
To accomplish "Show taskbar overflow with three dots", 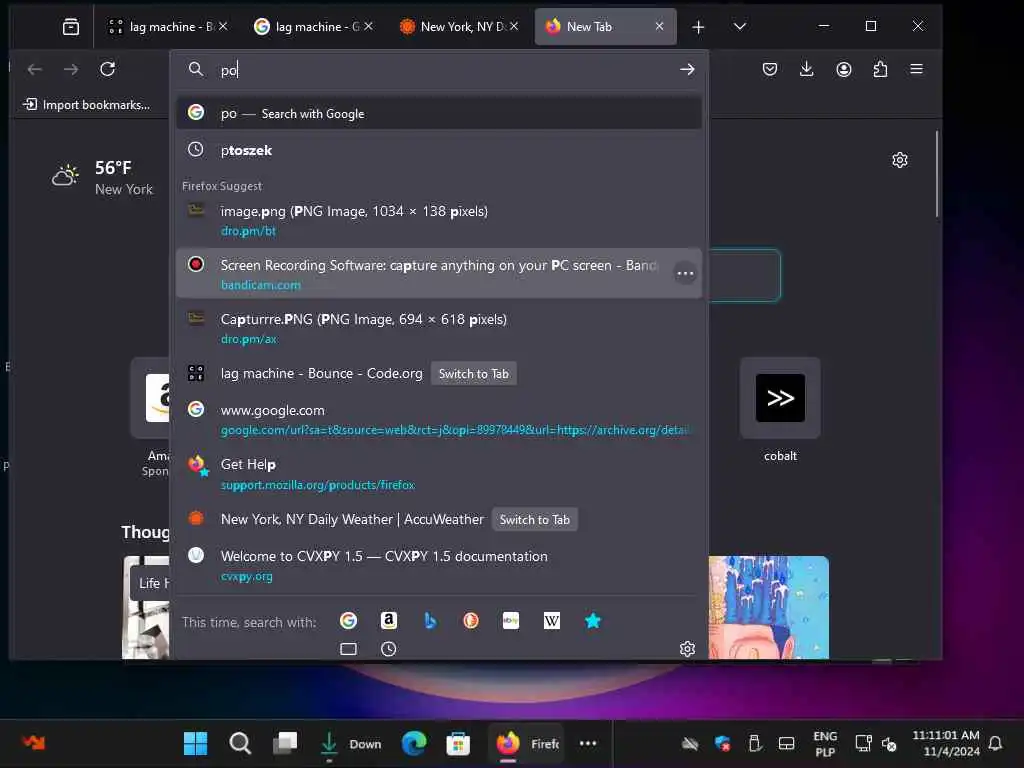I will [588, 743].
